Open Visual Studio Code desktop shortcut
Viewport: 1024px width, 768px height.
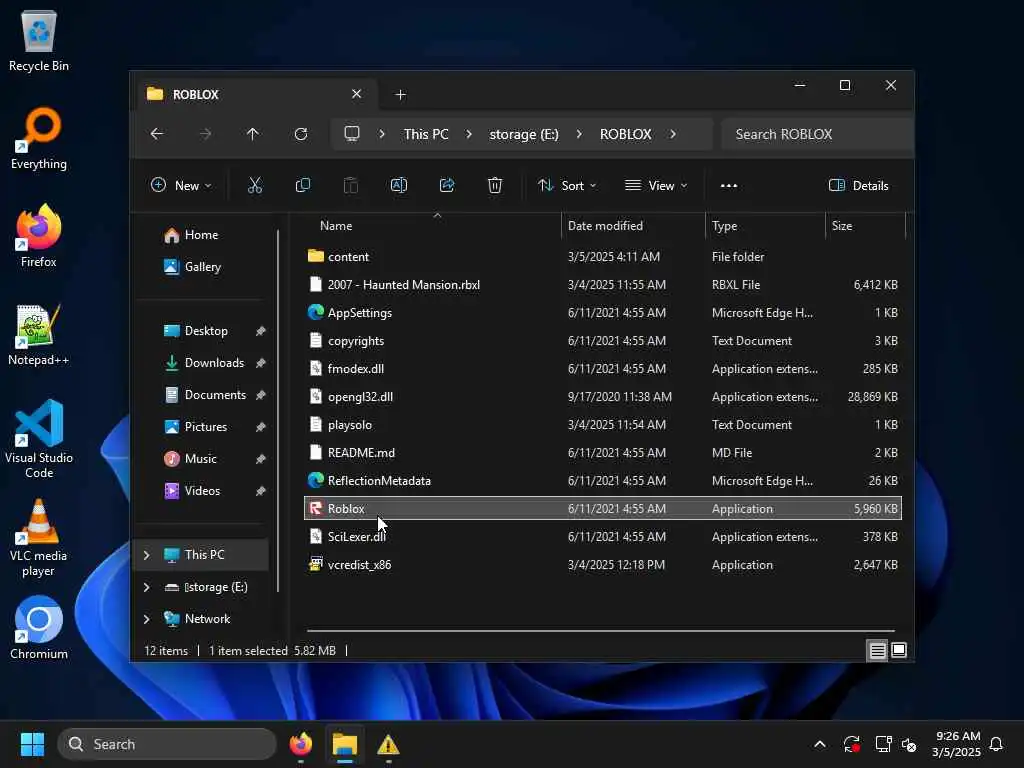pos(39,439)
